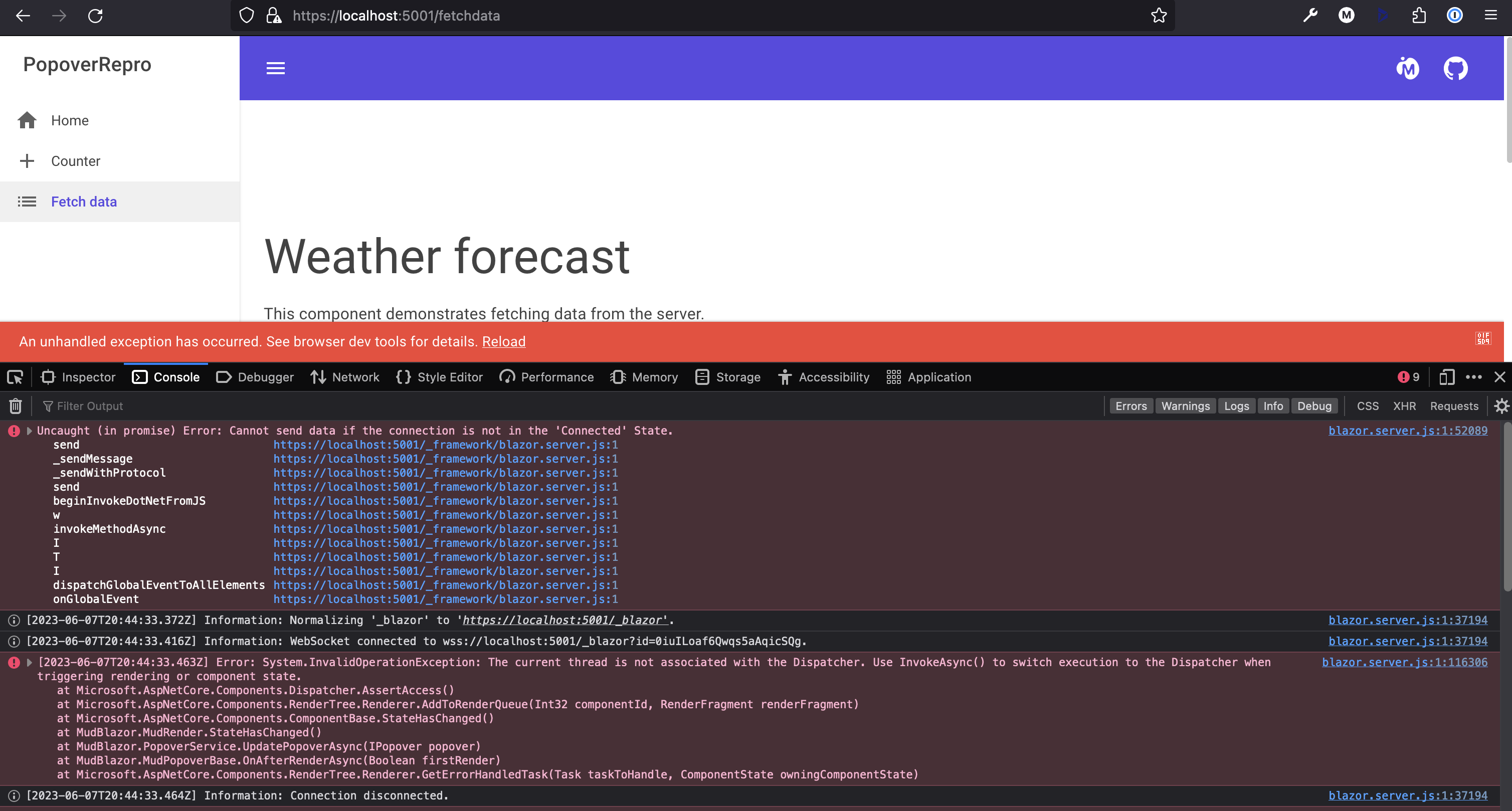1512x811 pixels.
Task: Open blazor.server.js source at line 52089
Action: click(x=1408, y=430)
